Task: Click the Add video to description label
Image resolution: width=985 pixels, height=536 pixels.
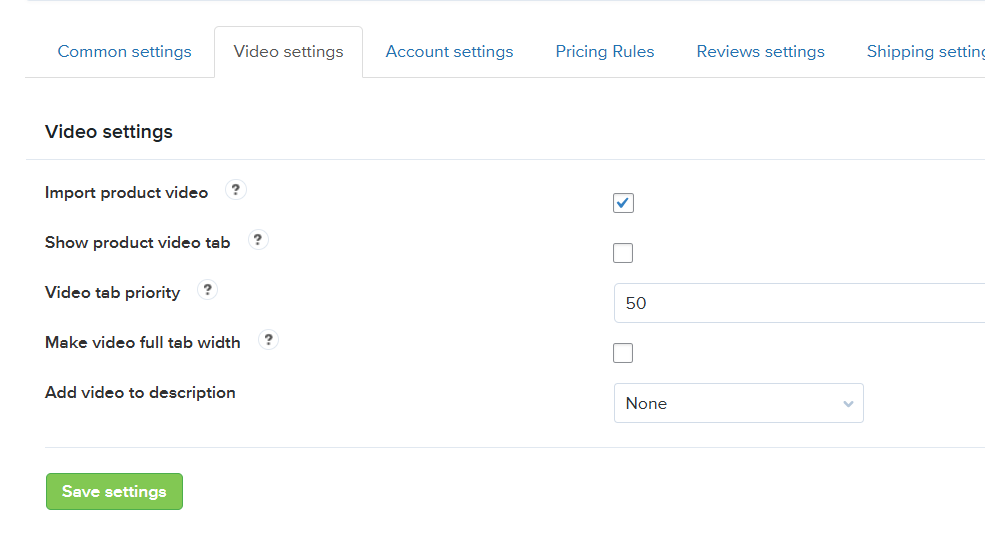Action: (x=140, y=393)
